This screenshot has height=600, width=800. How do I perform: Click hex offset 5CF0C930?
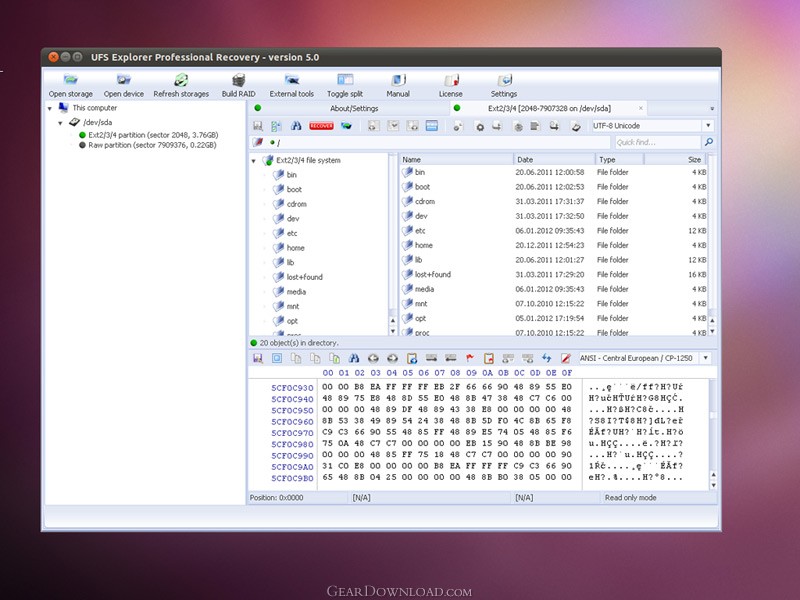(292, 388)
